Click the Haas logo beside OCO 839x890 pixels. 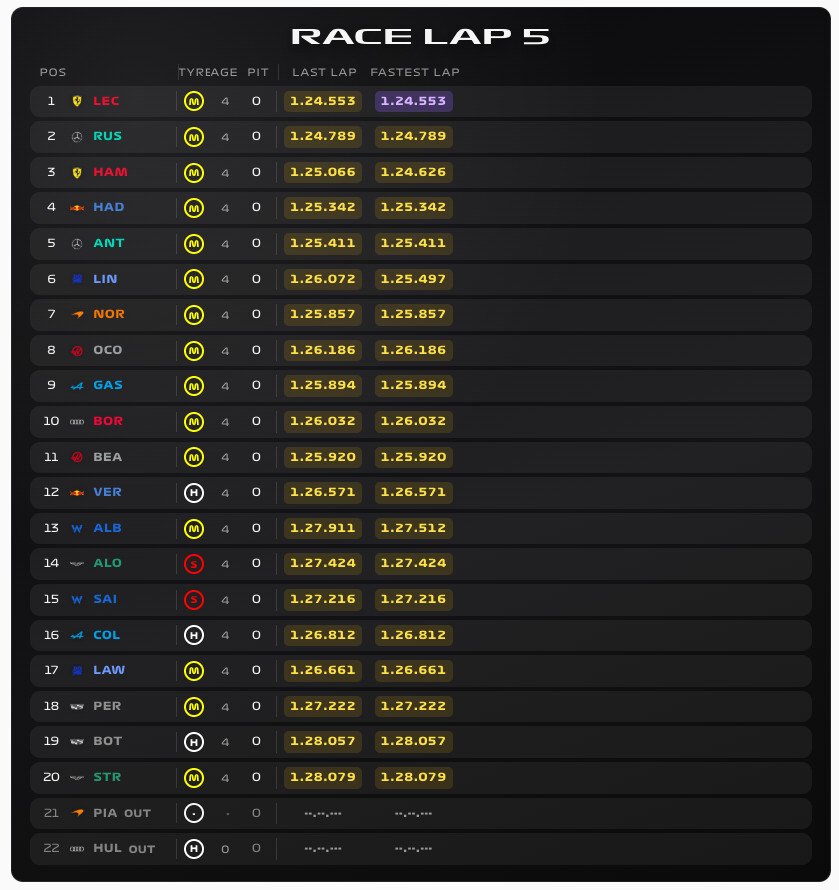click(x=77, y=351)
